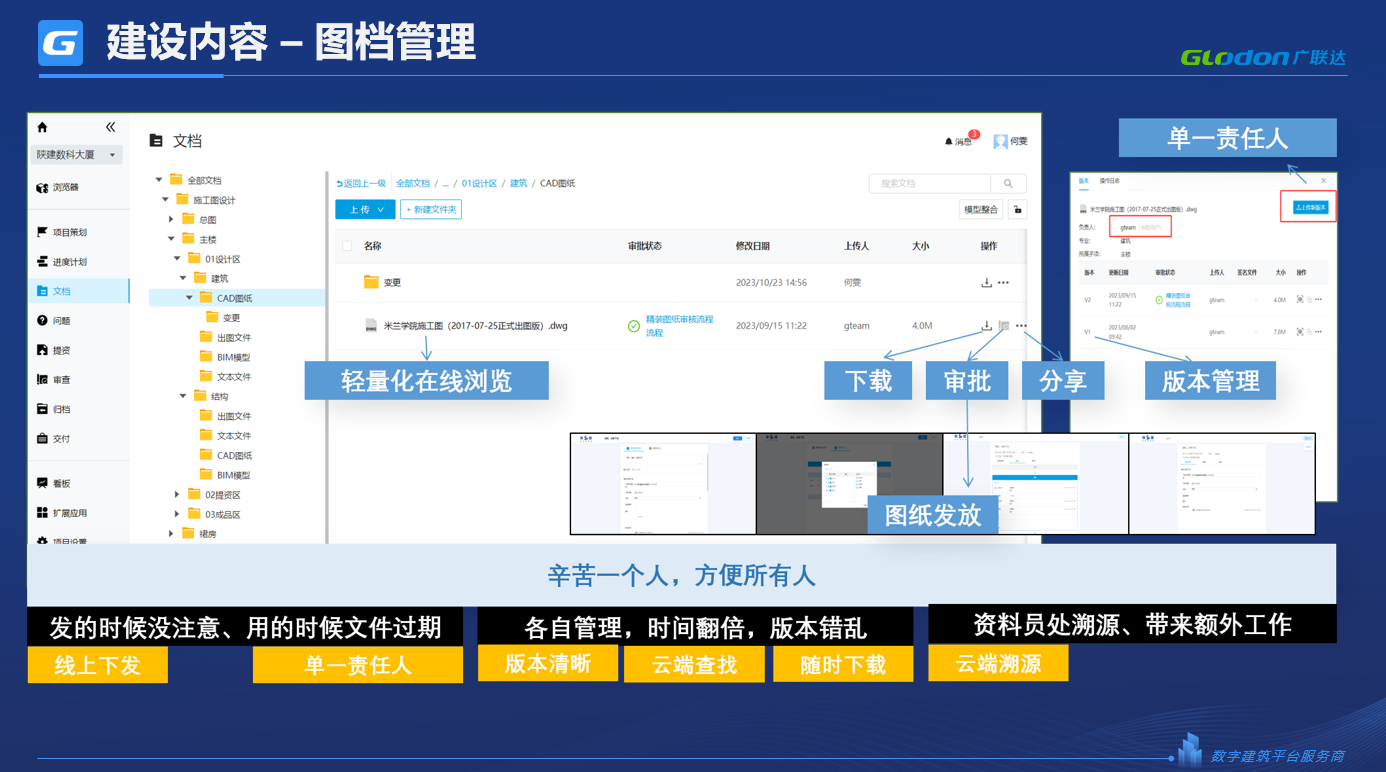
Task: Switch to the 操作日志 tab
Action: click(1110, 181)
